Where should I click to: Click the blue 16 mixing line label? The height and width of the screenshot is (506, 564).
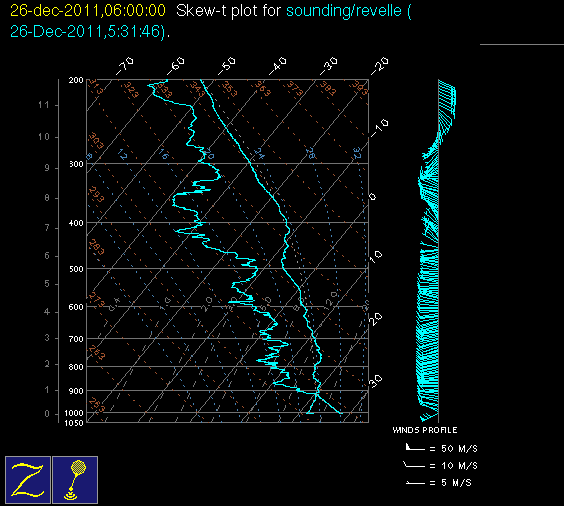[x=164, y=154]
